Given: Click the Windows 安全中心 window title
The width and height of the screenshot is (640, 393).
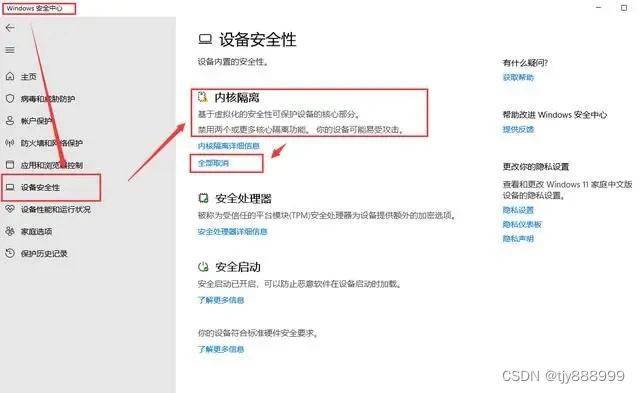Looking at the screenshot, I should (35, 8).
